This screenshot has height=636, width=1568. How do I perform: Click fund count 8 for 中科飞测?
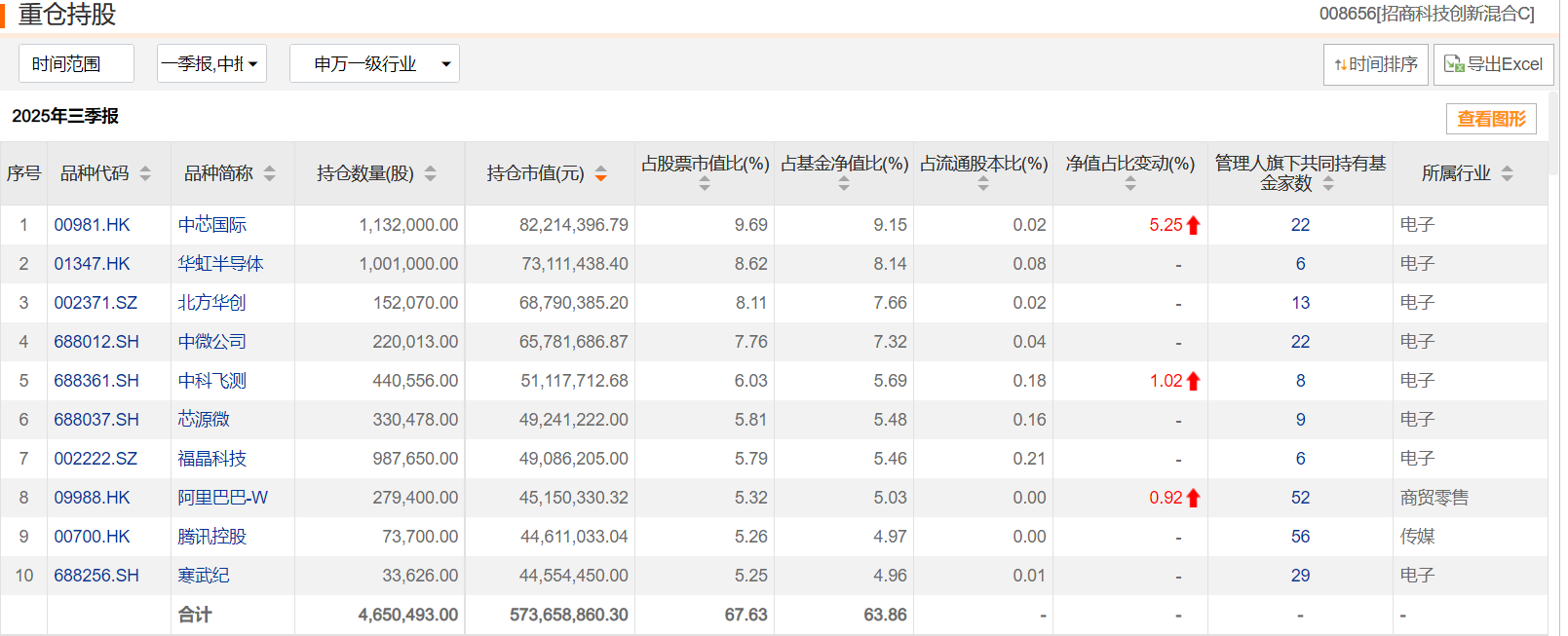[x=1300, y=381]
